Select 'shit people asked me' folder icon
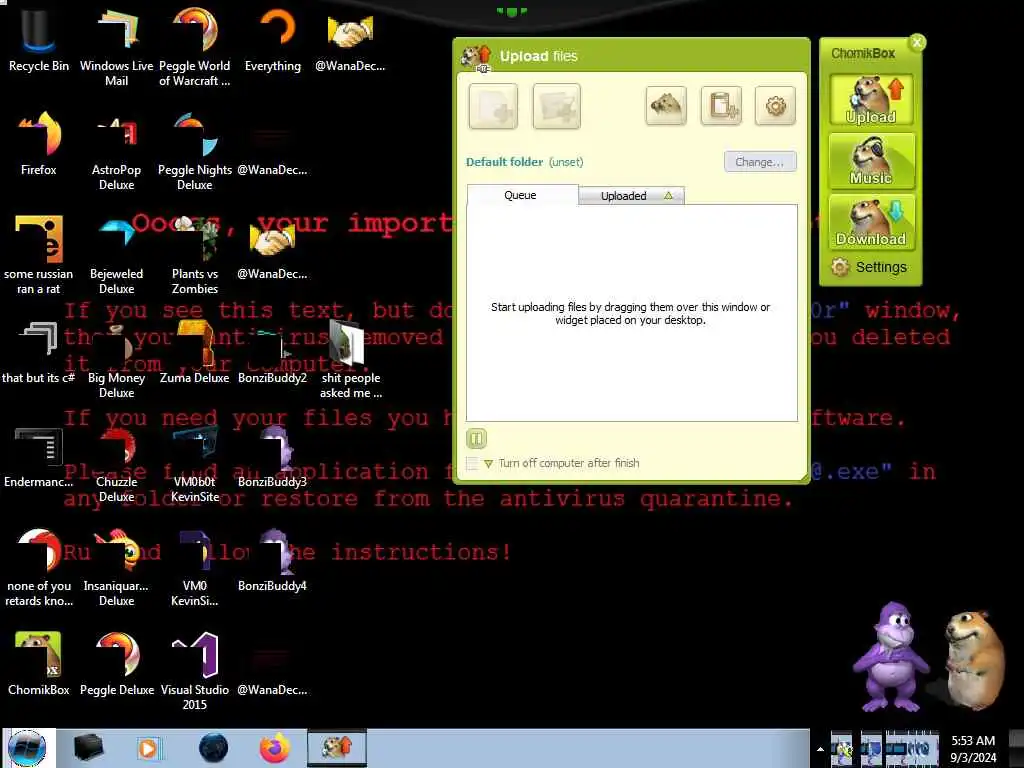 [x=351, y=360]
